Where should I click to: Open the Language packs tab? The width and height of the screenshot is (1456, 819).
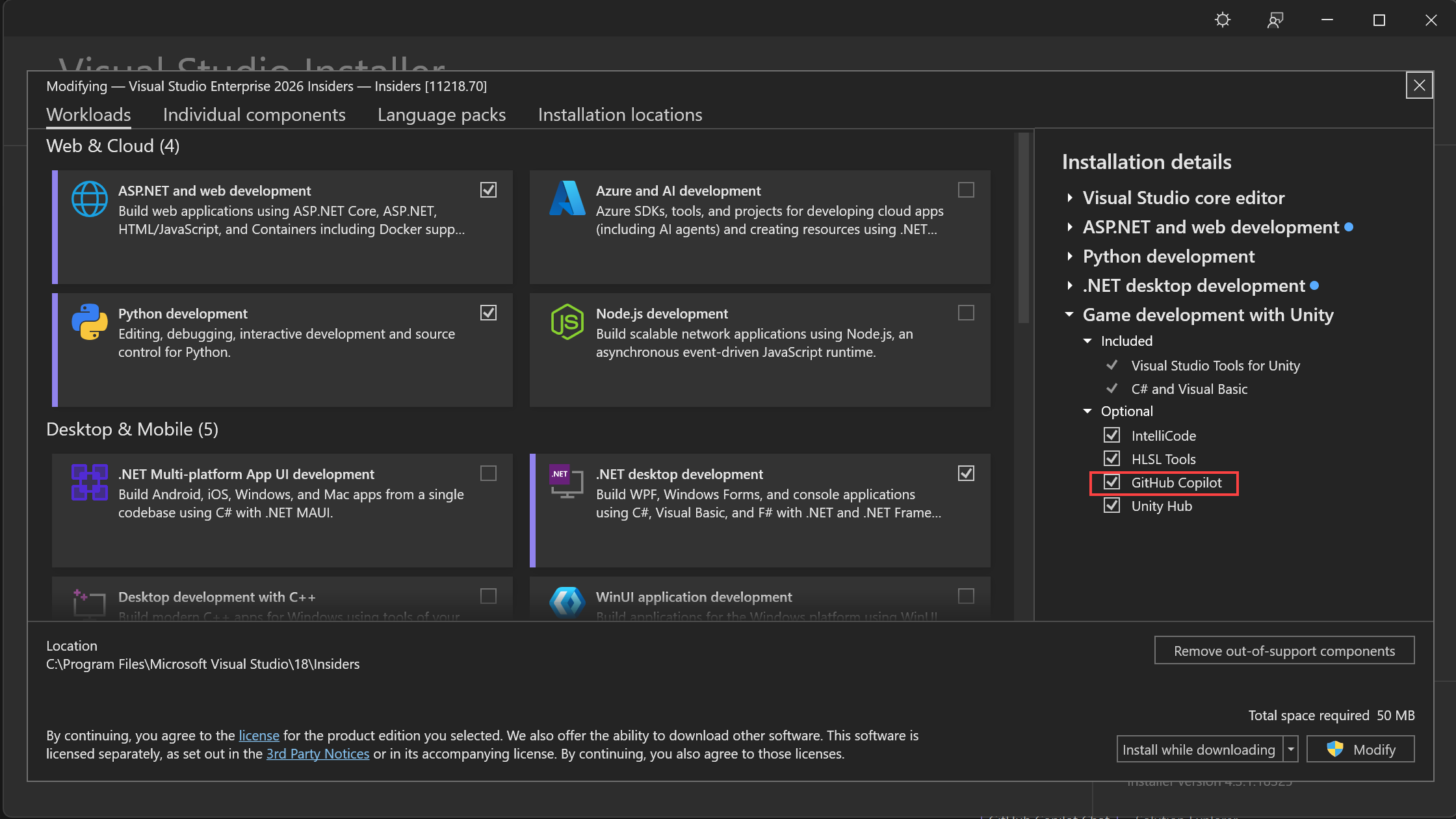441,114
